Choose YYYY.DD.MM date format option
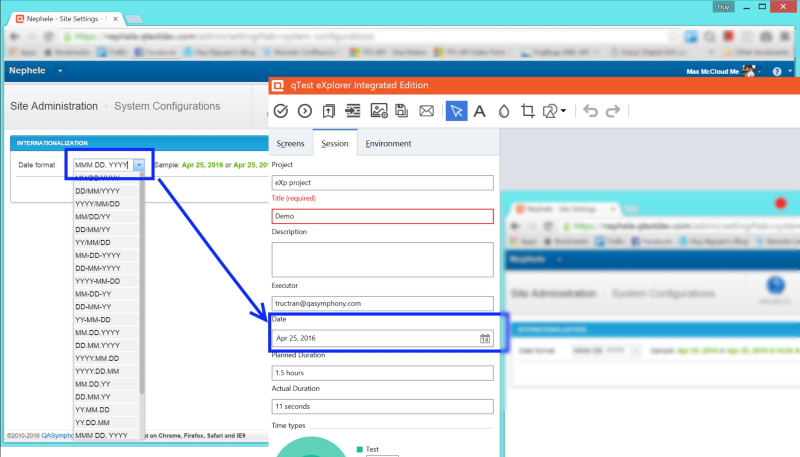Image resolution: width=800 pixels, height=457 pixels. (x=106, y=371)
